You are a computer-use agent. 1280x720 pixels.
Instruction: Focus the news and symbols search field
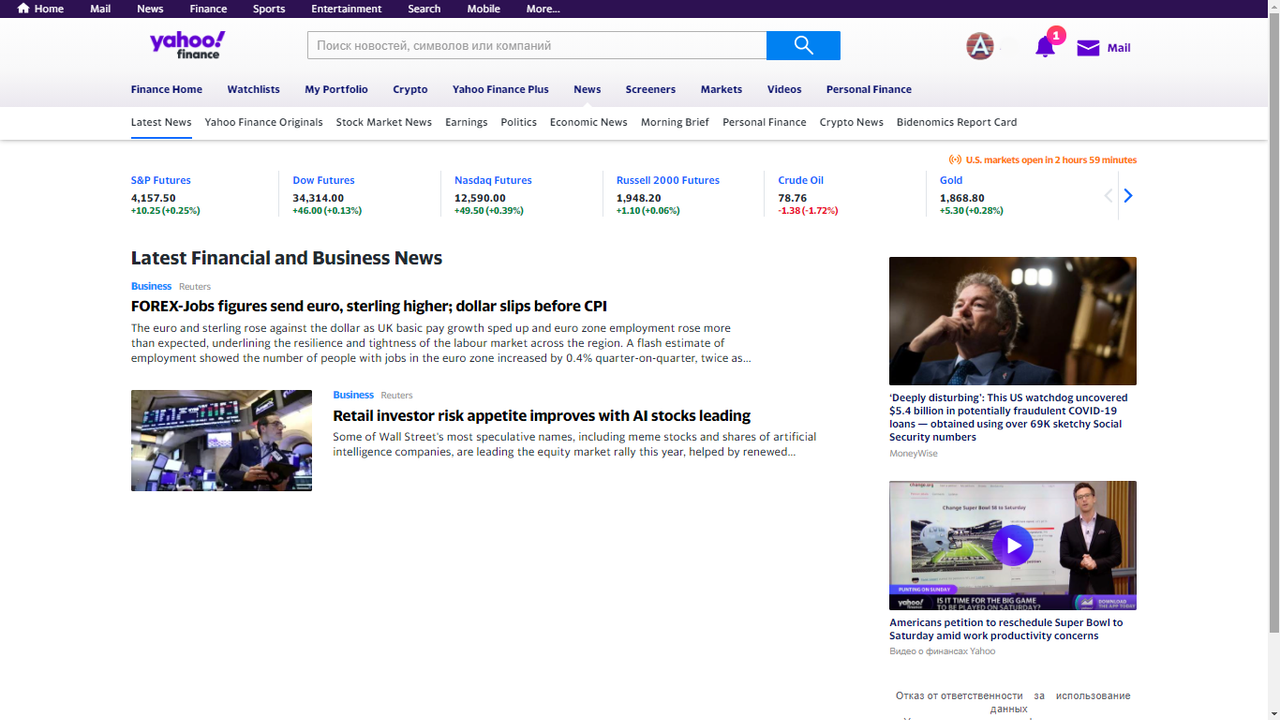[537, 45]
